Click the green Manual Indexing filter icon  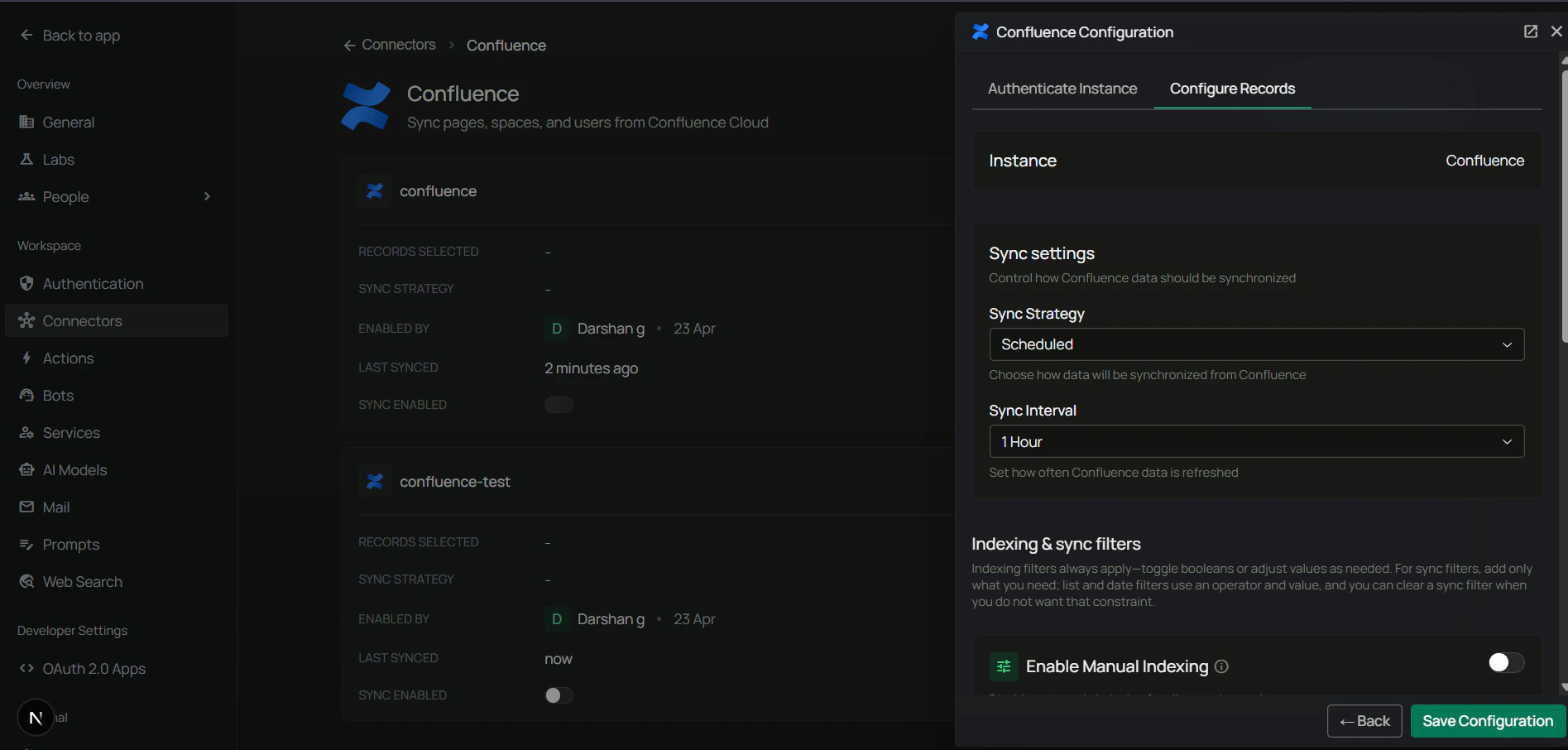pos(1004,666)
